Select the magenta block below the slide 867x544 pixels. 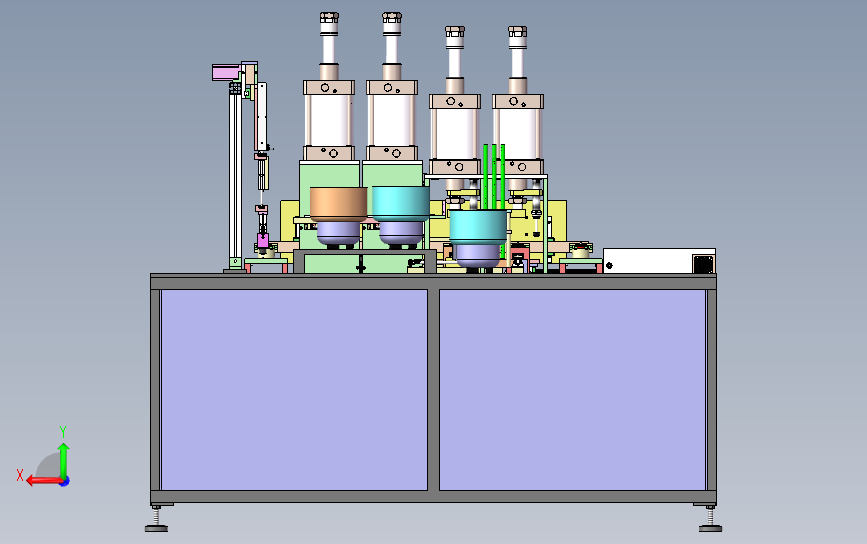[x=263, y=240]
